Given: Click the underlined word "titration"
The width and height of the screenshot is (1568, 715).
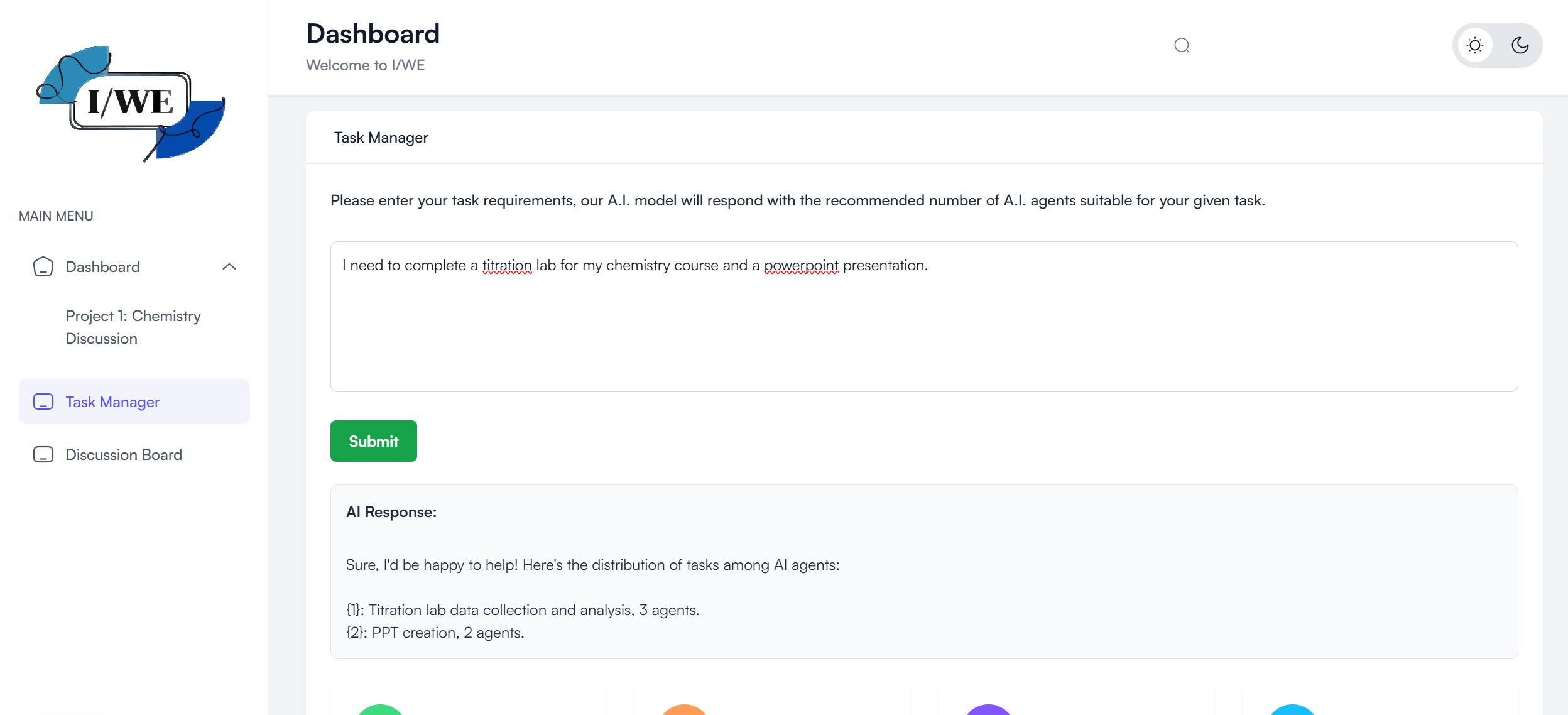Looking at the screenshot, I should [506, 265].
